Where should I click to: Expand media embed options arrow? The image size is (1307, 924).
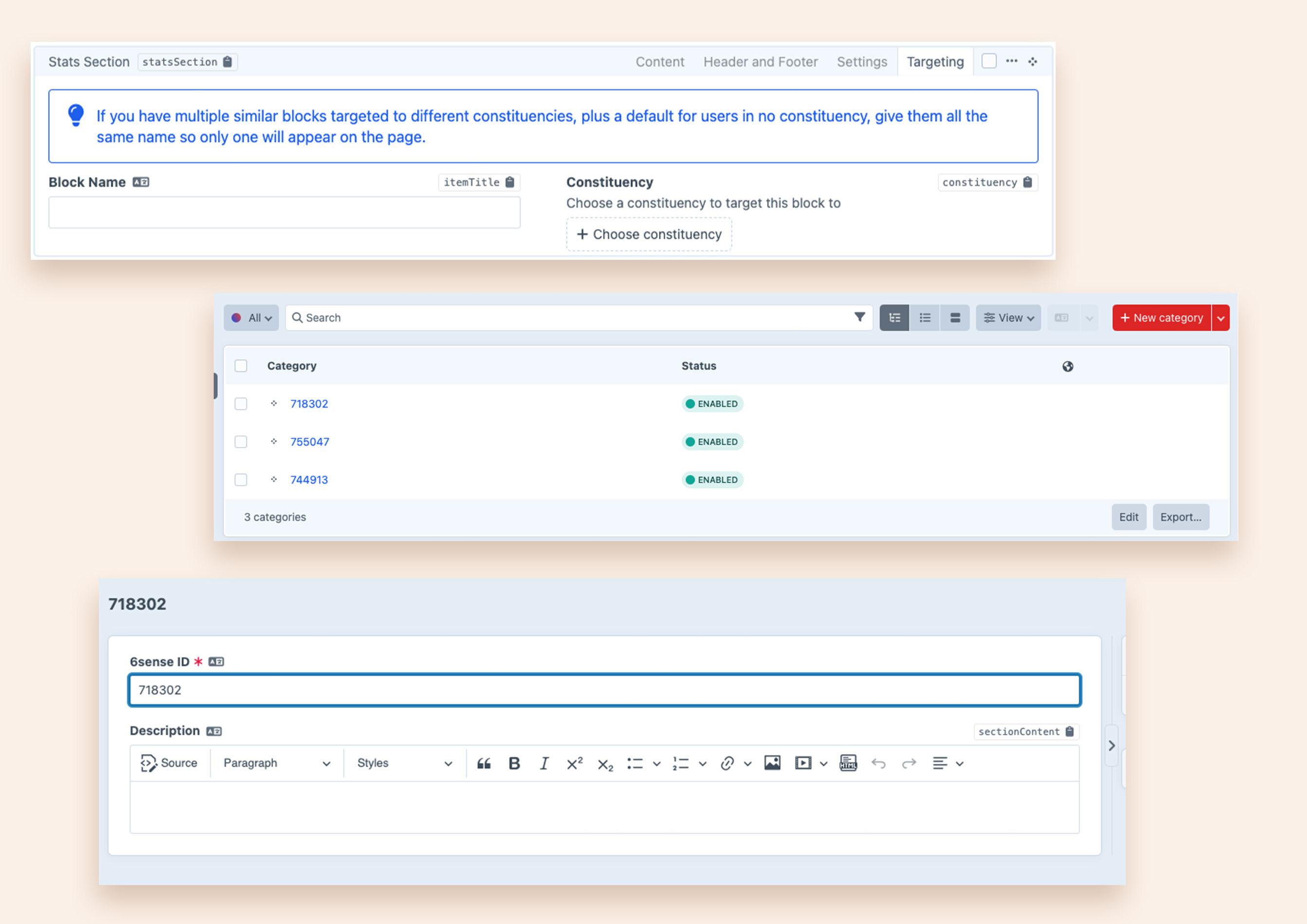click(x=823, y=763)
